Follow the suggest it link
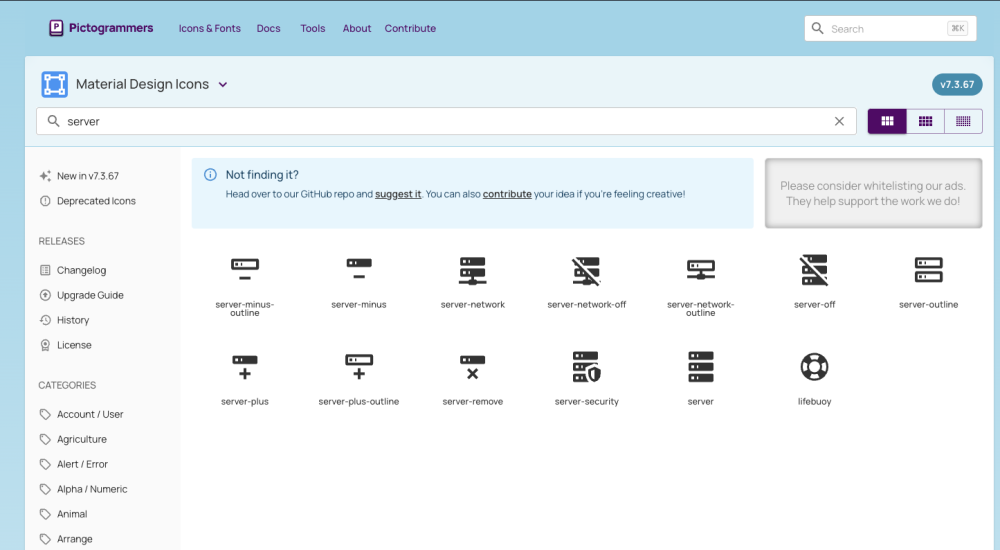 398,194
